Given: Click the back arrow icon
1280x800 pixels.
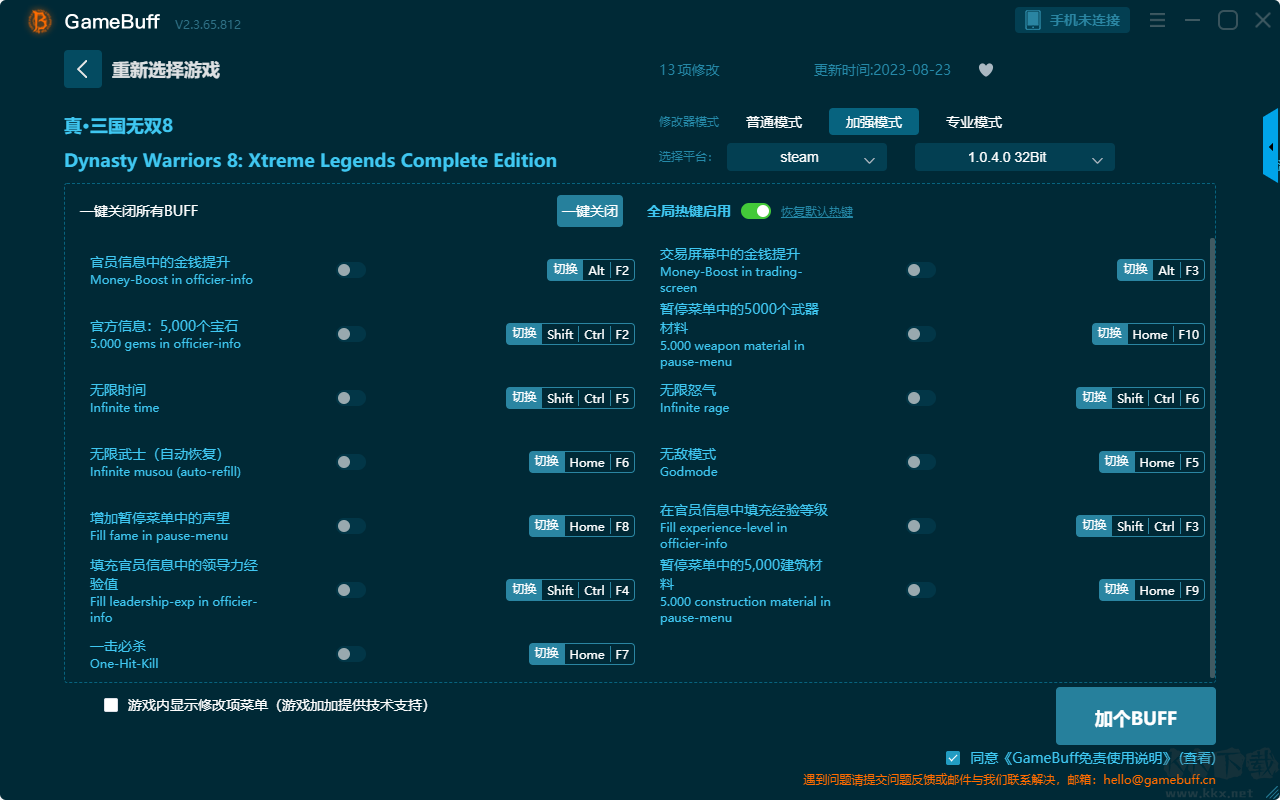Looking at the screenshot, I should [83, 70].
